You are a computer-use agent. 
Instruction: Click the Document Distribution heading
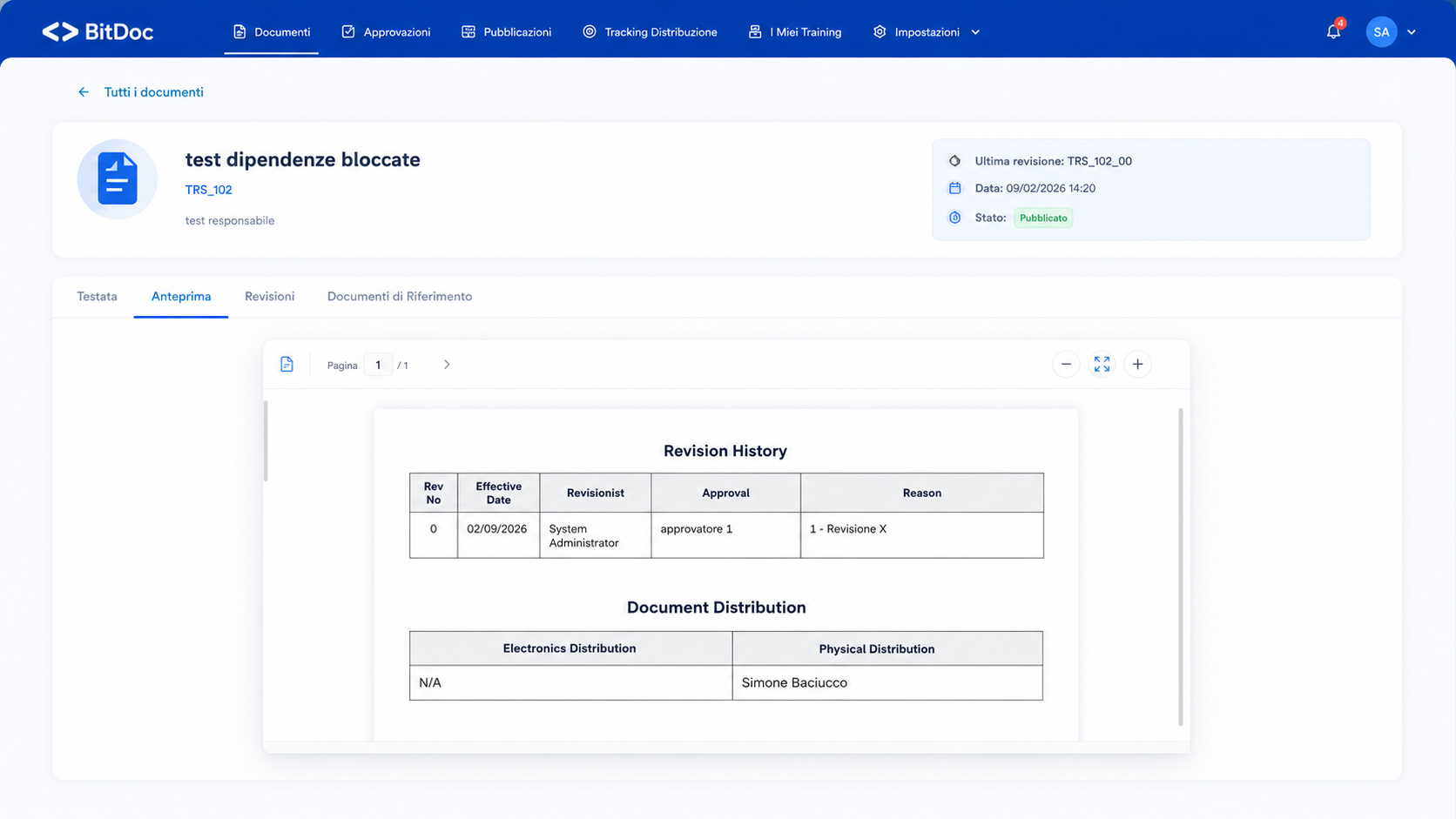point(717,608)
